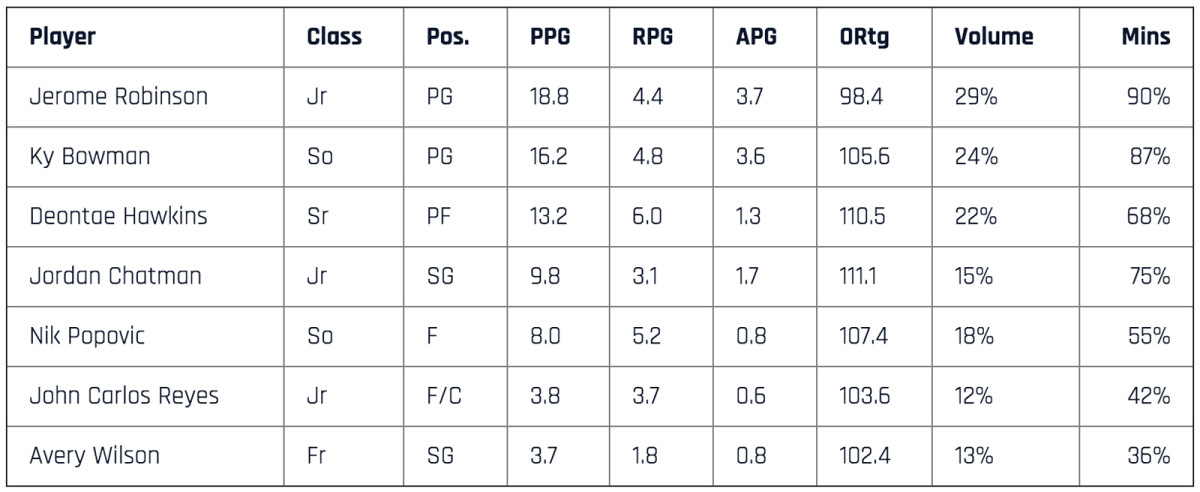Click Jerome Robinson's 18.8 PPG value
This screenshot has height=492, width=1200.
pyautogui.click(x=550, y=97)
